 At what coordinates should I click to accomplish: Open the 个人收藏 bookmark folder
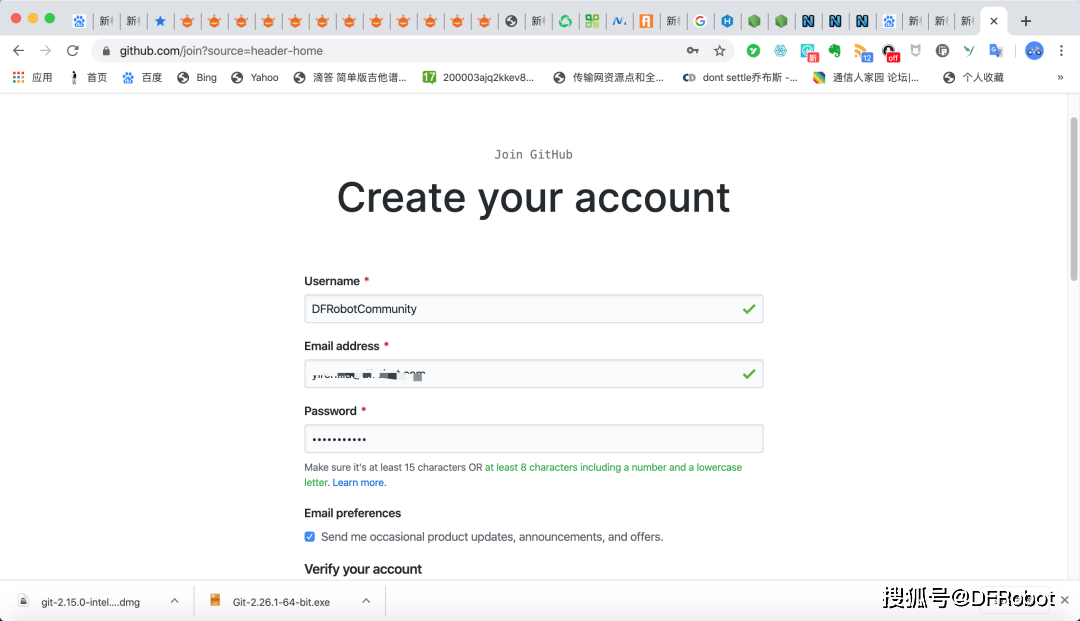pos(973,77)
